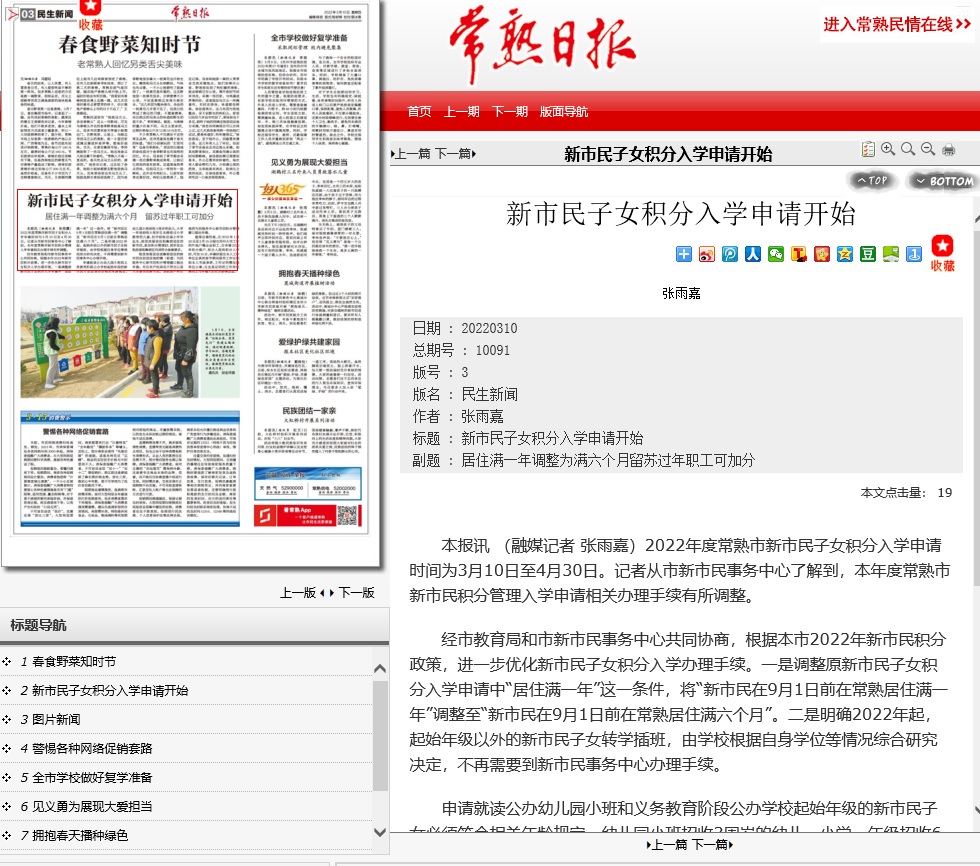Click article scrollbar down arrow
980x866 pixels.
(x=977, y=810)
